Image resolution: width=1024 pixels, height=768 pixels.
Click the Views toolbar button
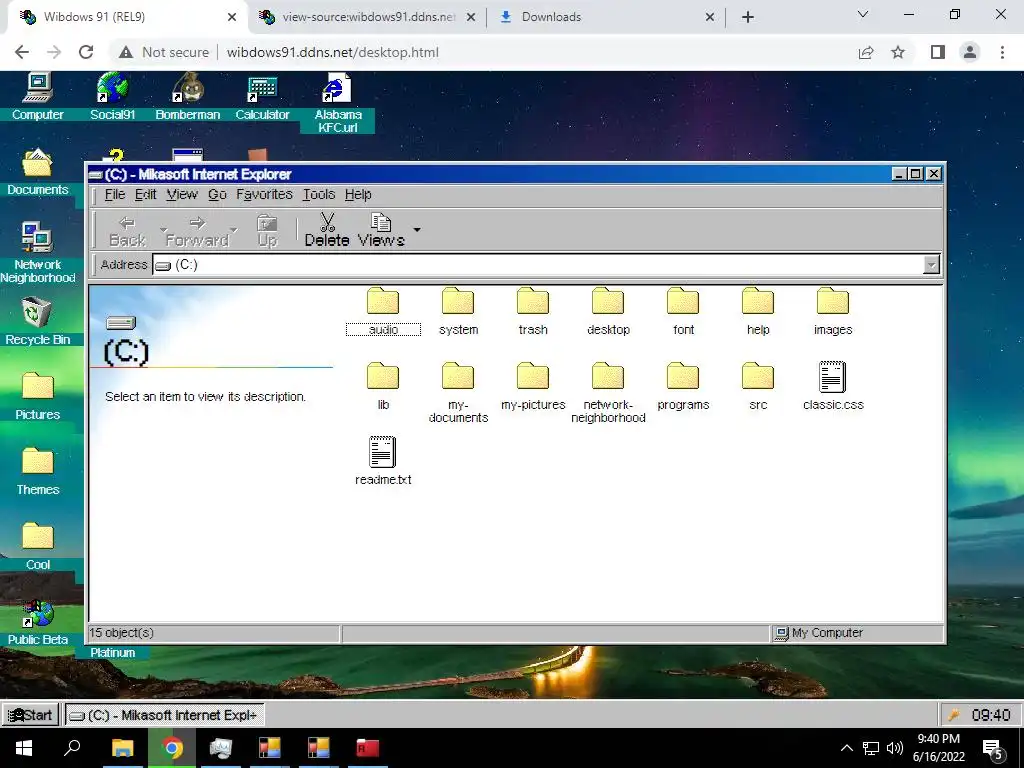point(381,231)
